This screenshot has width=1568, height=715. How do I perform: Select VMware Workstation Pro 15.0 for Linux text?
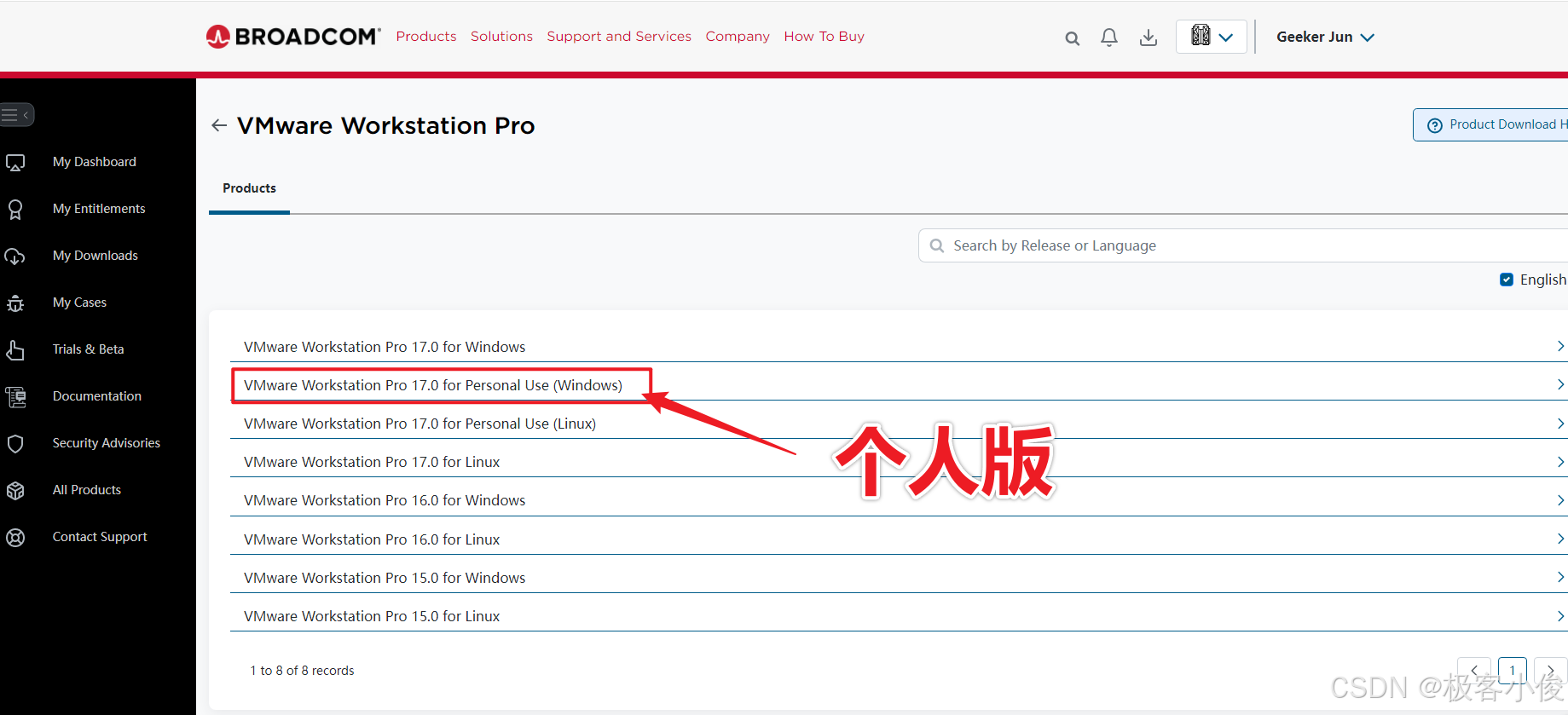tap(372, 616)
